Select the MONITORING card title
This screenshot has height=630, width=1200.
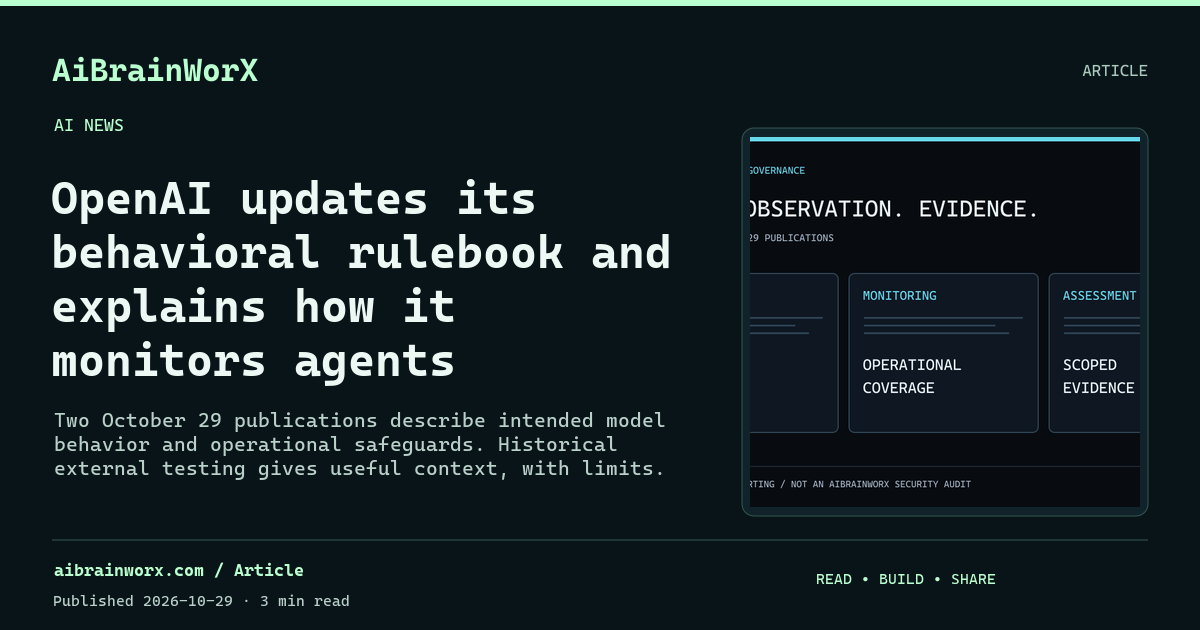(900, 296)
